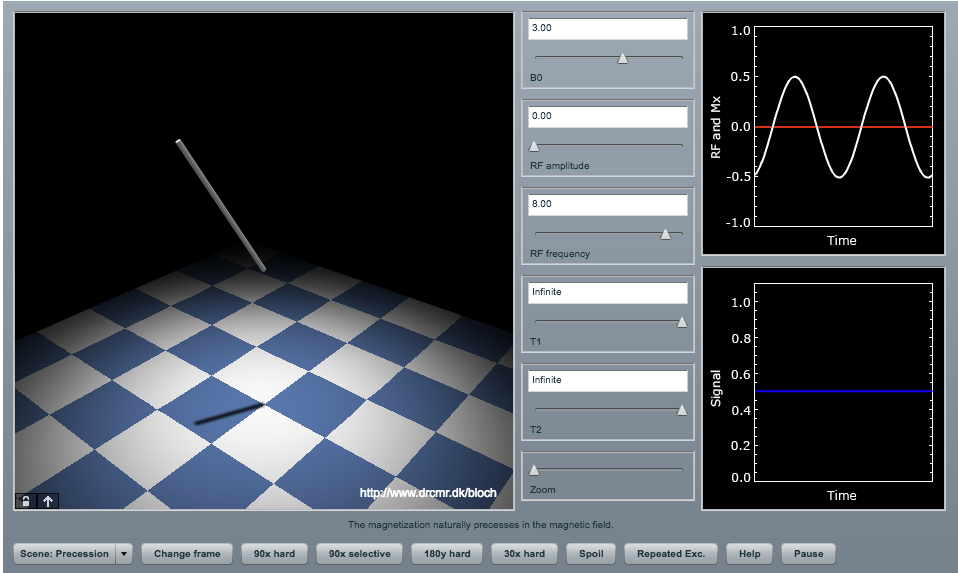
Task: Apply a 90x hard pulse
Action: (274, 553)
